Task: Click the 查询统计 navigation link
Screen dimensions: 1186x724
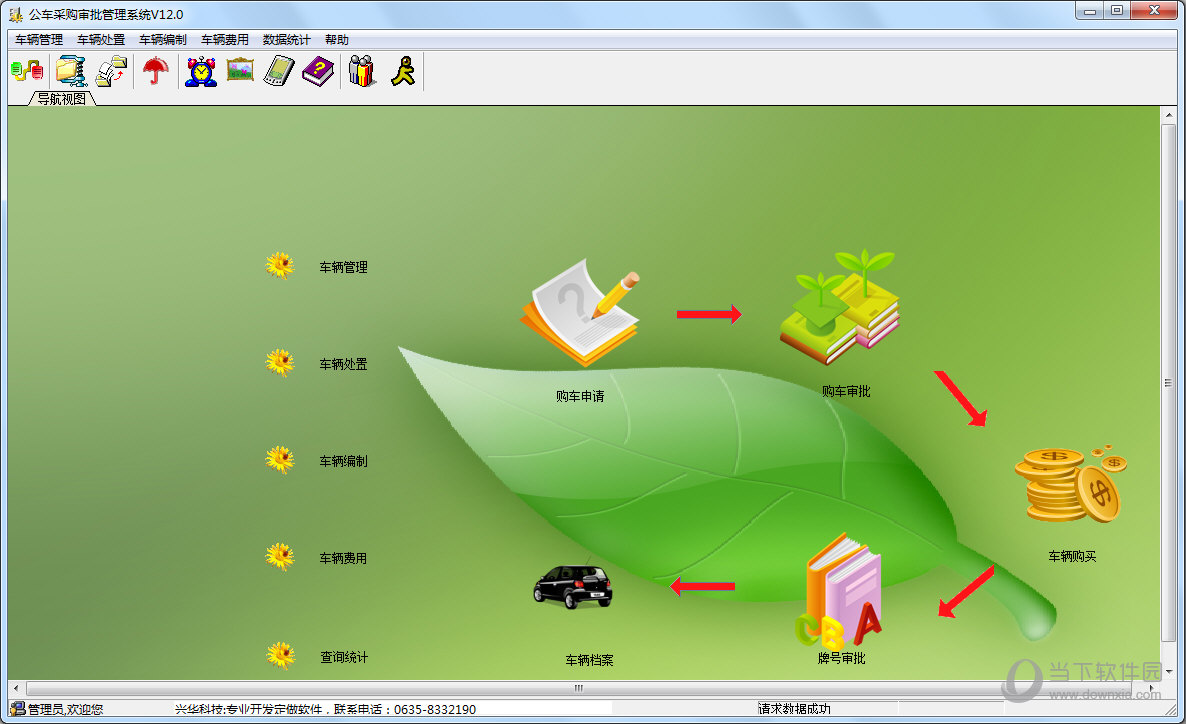Action: pos(344,657)
